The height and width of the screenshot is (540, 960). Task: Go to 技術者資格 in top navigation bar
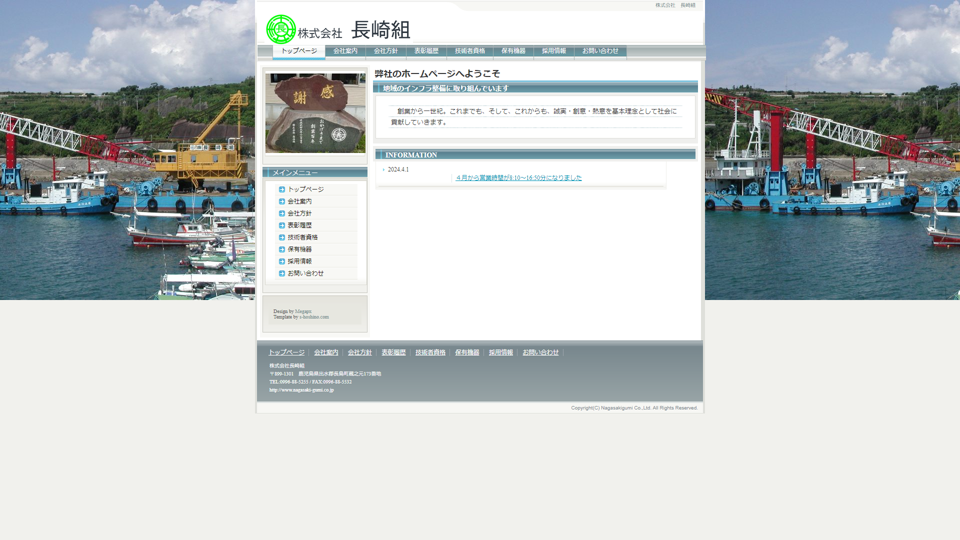tap(469, 51)
